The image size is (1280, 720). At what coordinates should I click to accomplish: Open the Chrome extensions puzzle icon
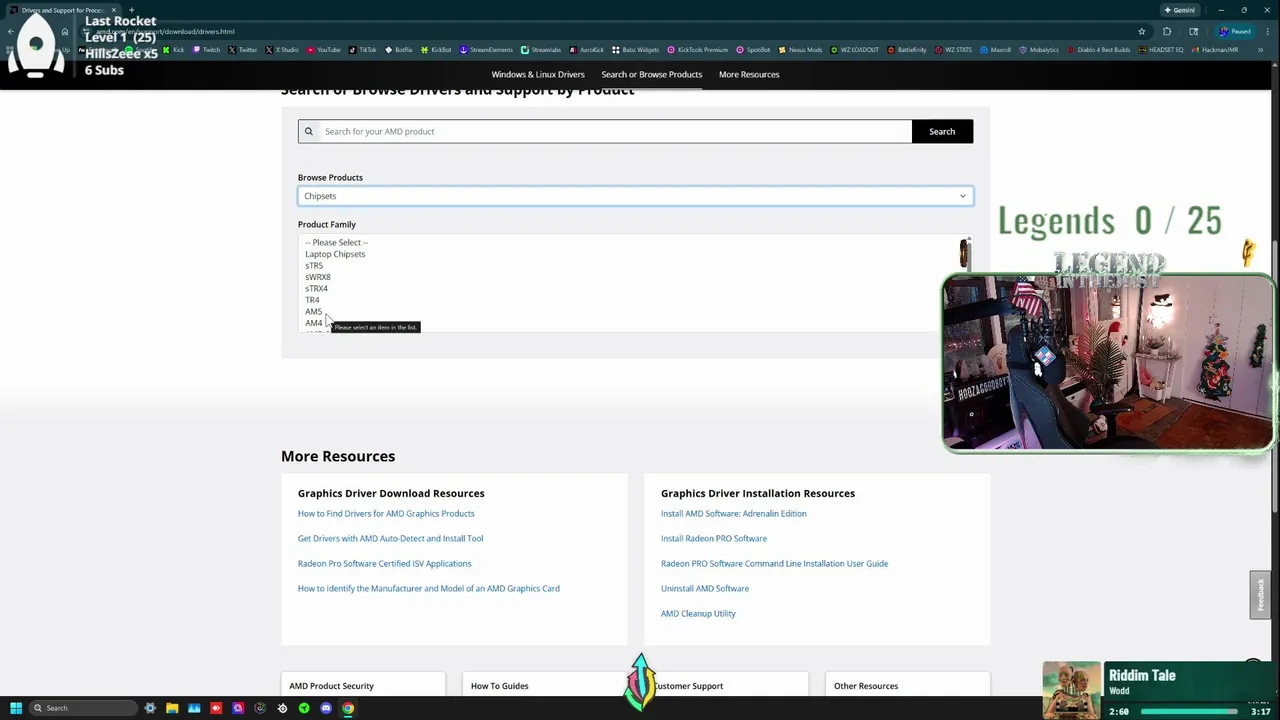1167,31
